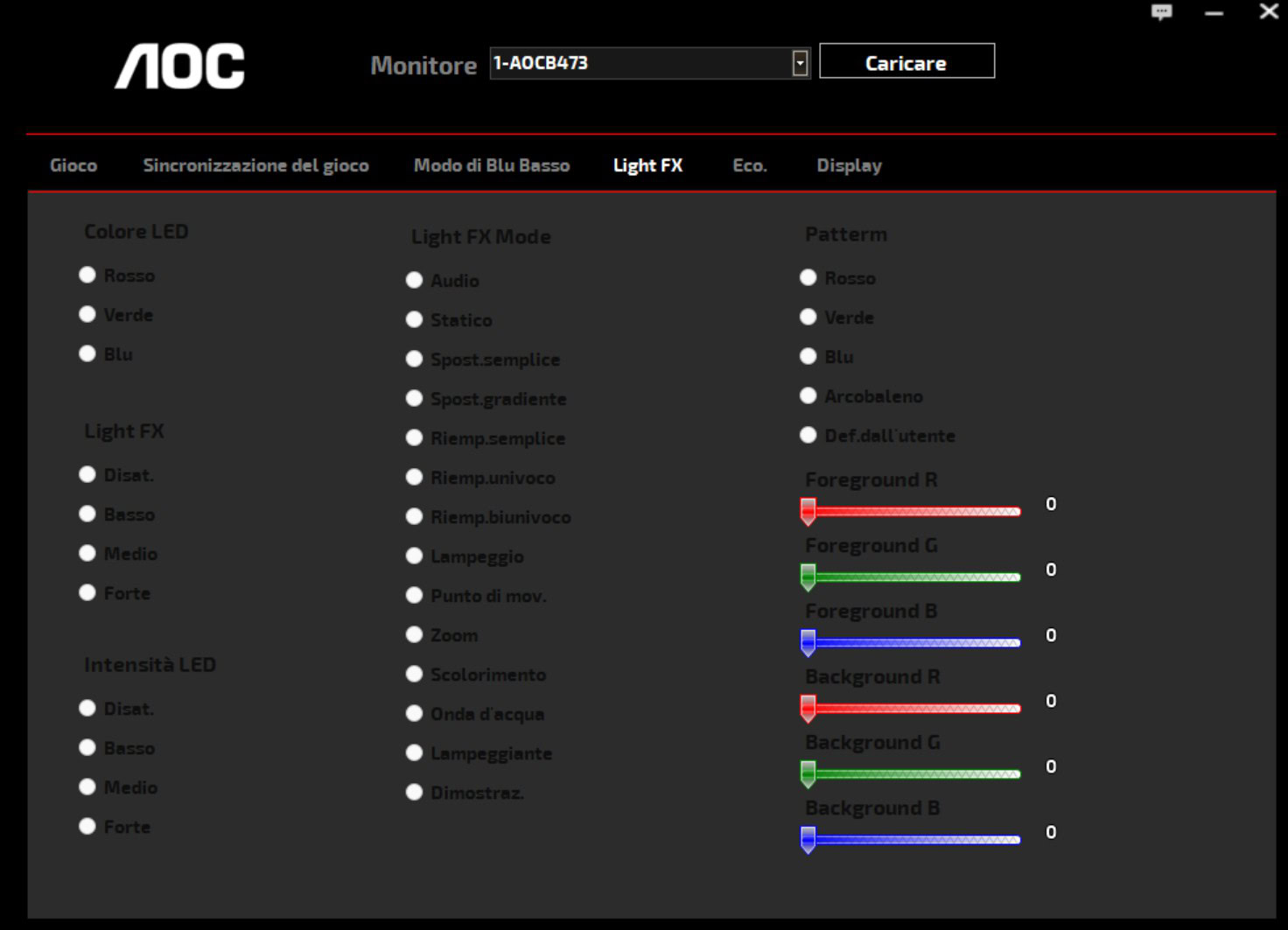Click the Background B slider track
Viewport: 1288px width, 930px height.
919,840
